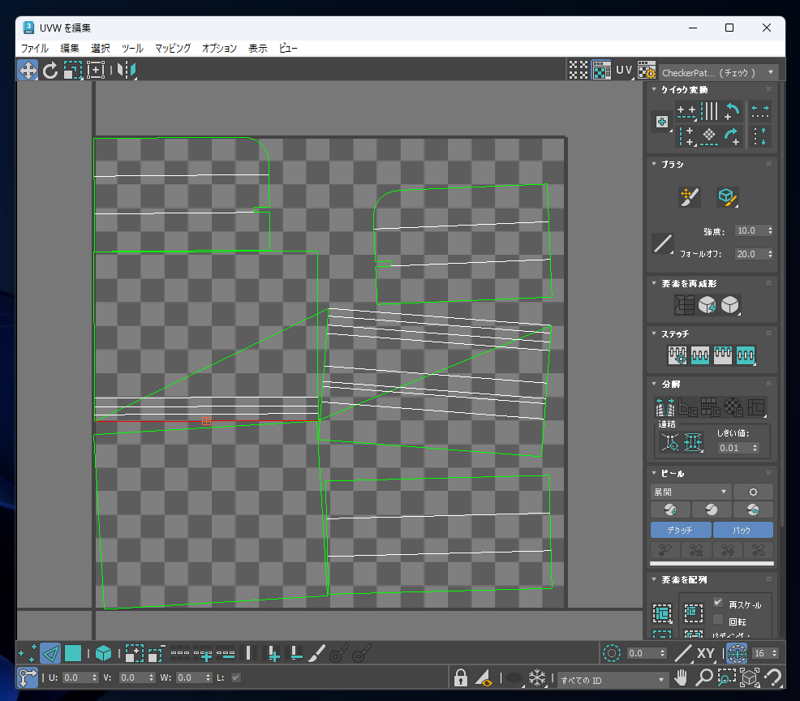Click the Straighten Selection grid icon
Screen dimensions: 800x701
point(684,305)
